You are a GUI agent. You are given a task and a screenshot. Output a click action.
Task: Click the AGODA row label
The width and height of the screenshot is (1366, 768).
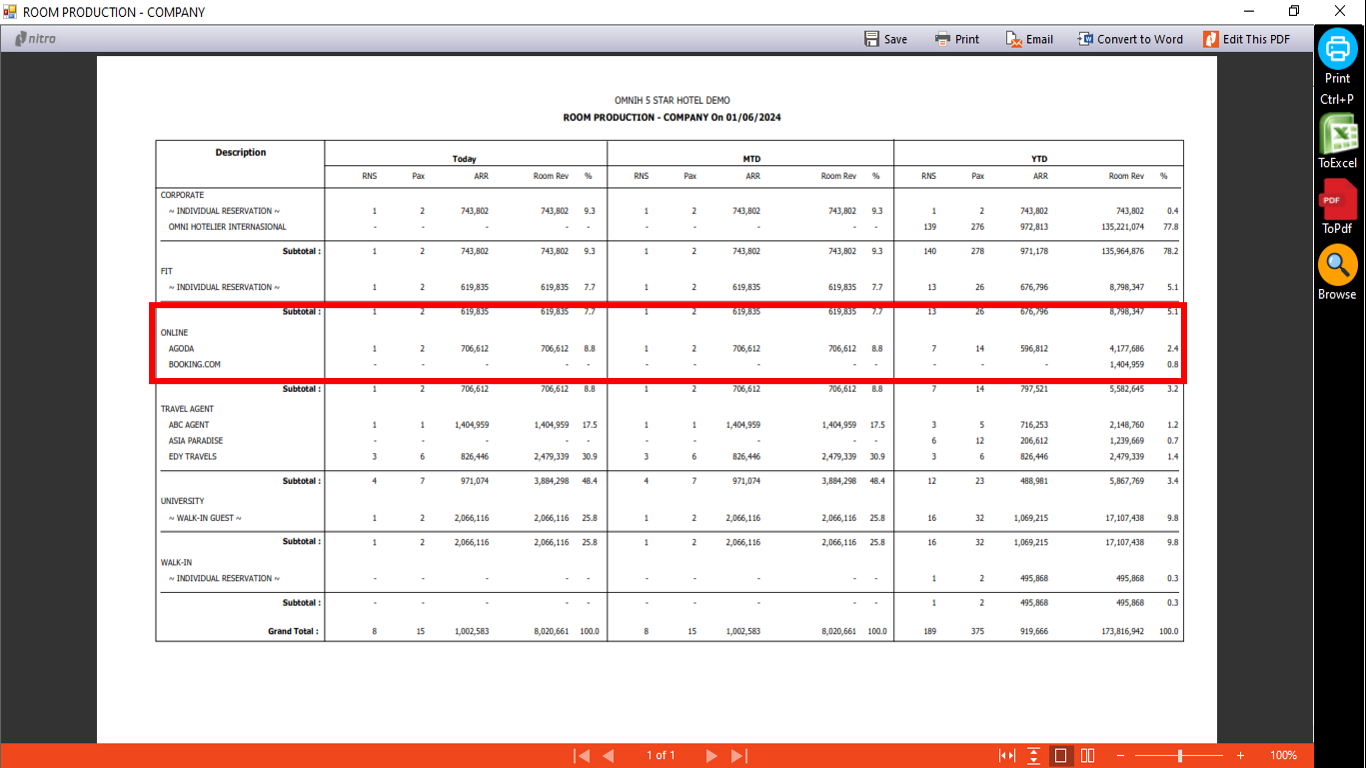pyautogui.click(x=181, y=349)
